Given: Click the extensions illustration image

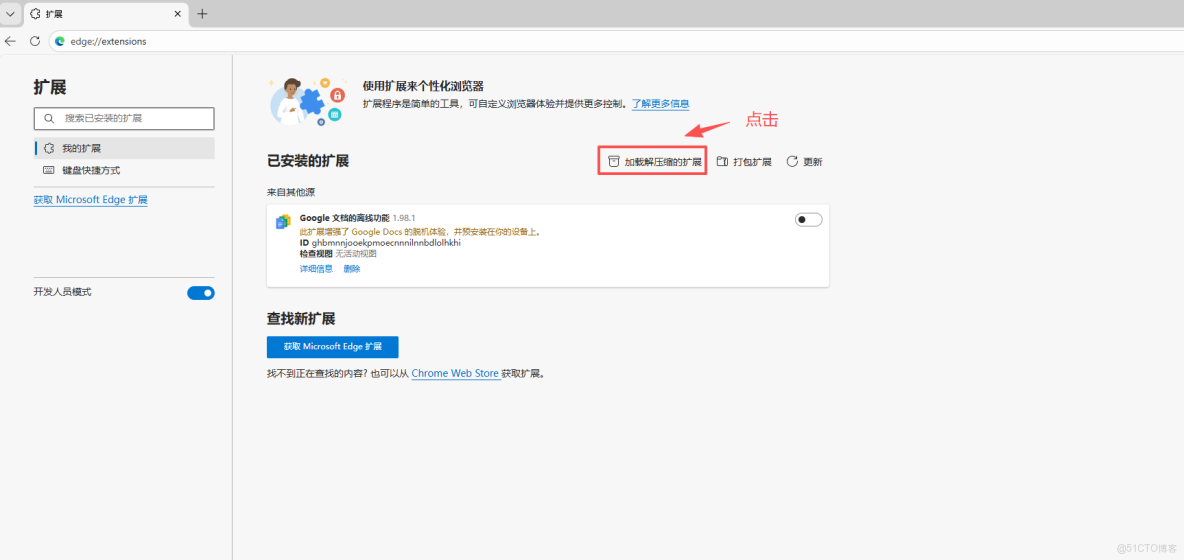Looking at the screenshot, I should (307, 100).
